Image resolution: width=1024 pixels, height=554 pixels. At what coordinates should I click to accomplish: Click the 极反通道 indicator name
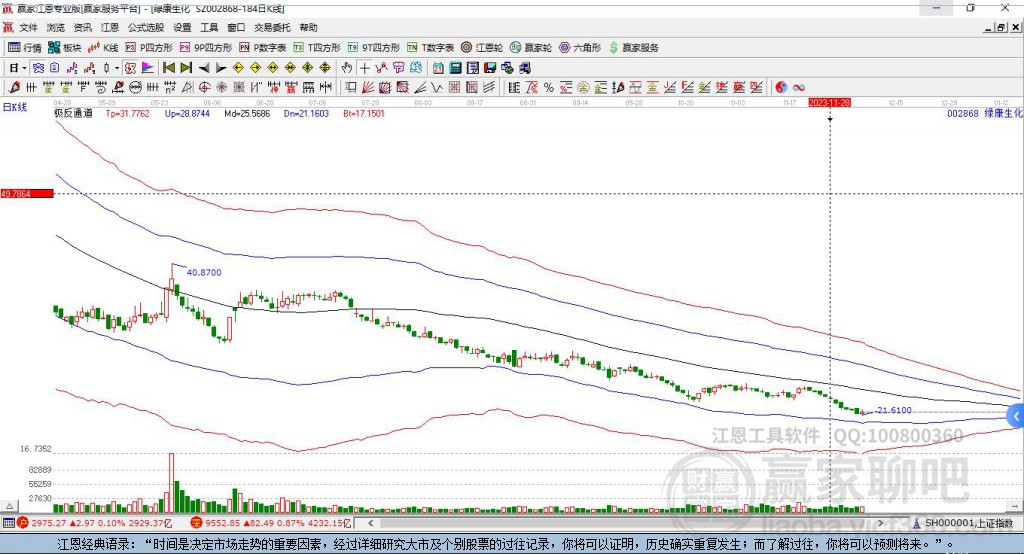73,114
